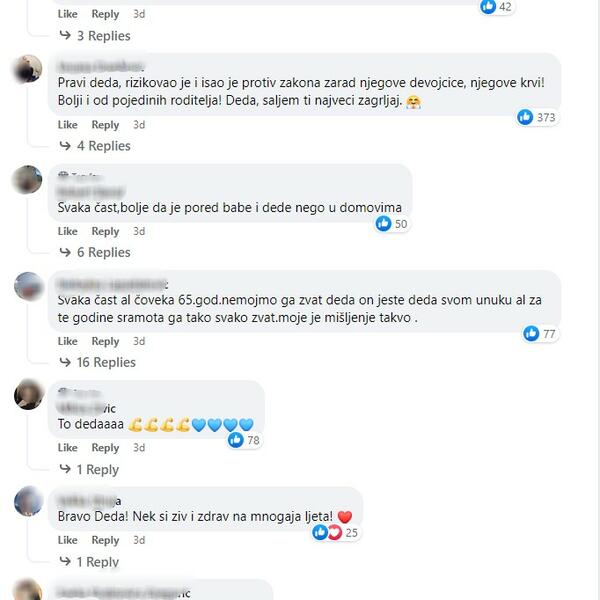This screenshot has height=600, width=600.
Task: Click the thumbs-up icon with 50 likes
Action: [x=383, y=223]
